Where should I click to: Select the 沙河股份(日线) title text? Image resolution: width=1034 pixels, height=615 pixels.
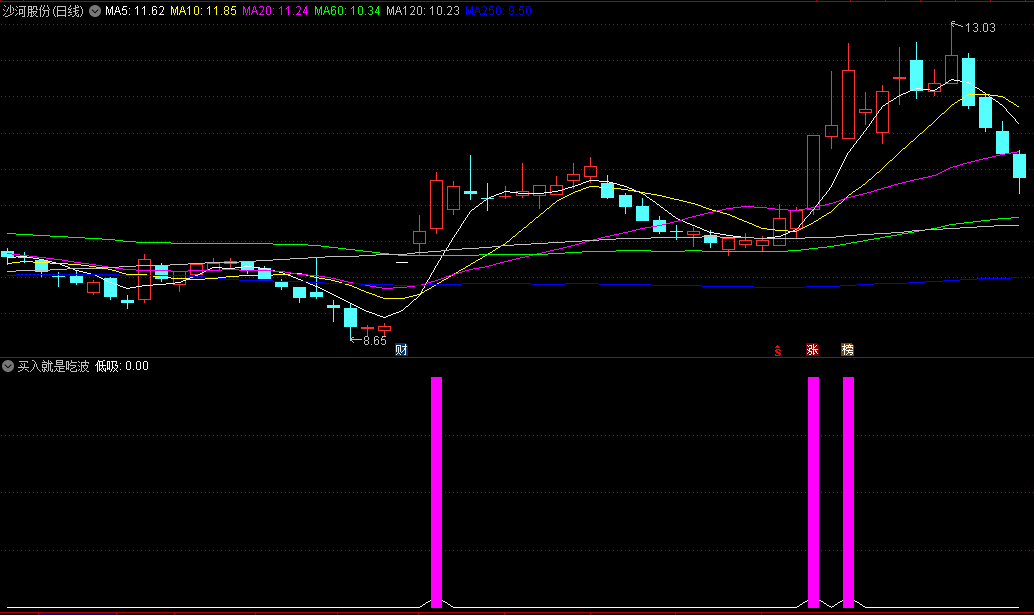click(x=43, y=11)
